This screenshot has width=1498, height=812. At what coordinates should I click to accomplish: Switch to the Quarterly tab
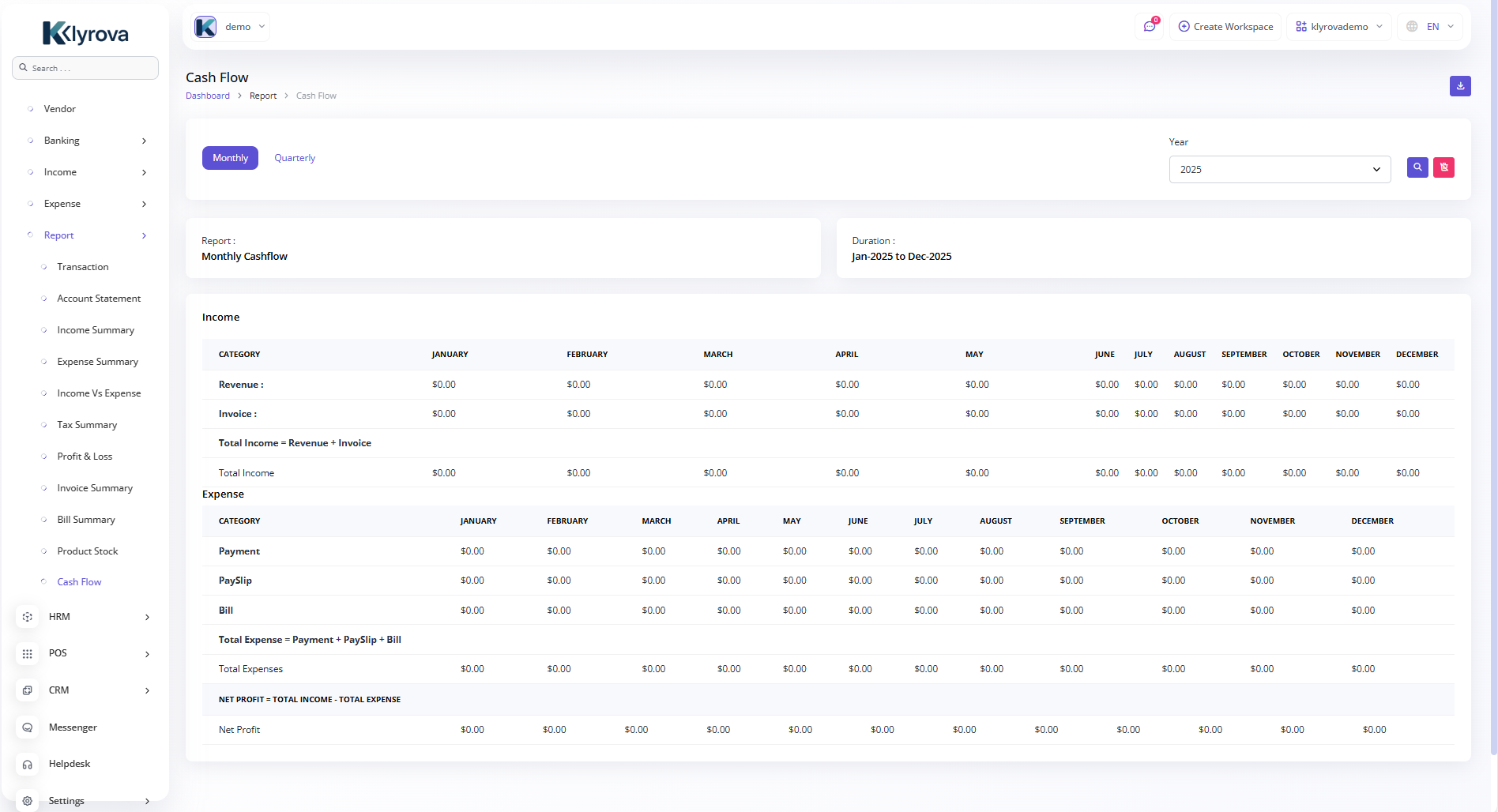[295, 158]
